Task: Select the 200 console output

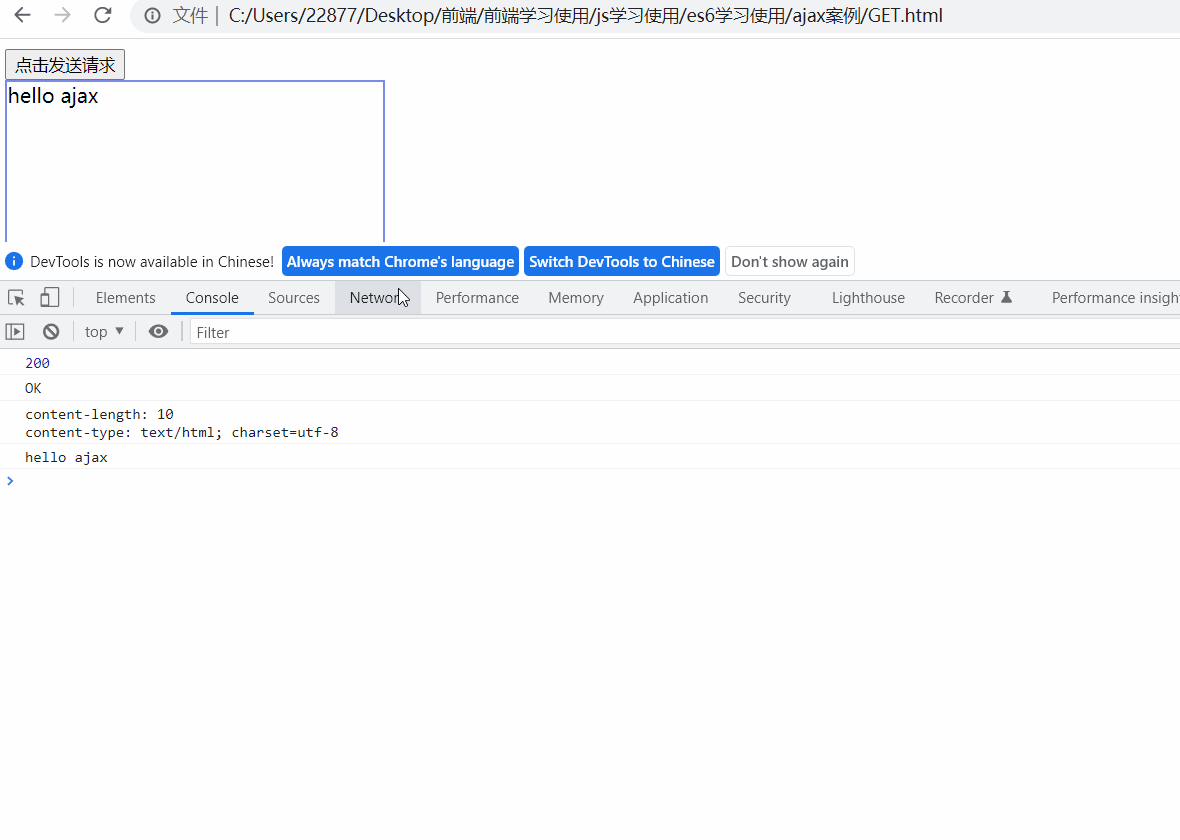Action: pyautogui.click(x=38, y=363)
